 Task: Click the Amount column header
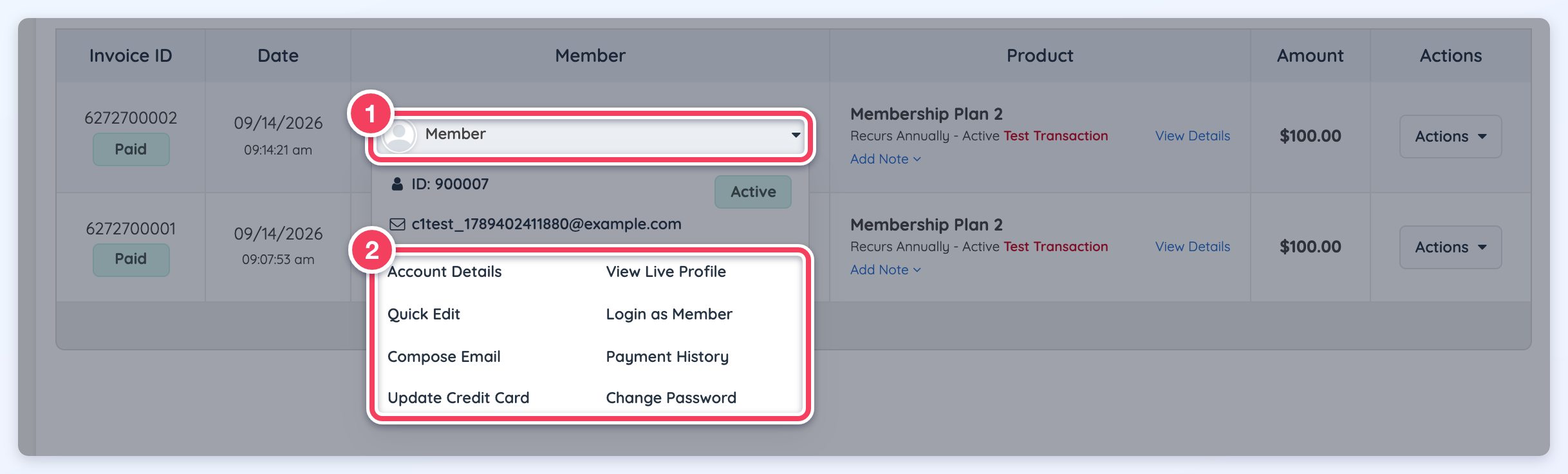coord(1311,56)
